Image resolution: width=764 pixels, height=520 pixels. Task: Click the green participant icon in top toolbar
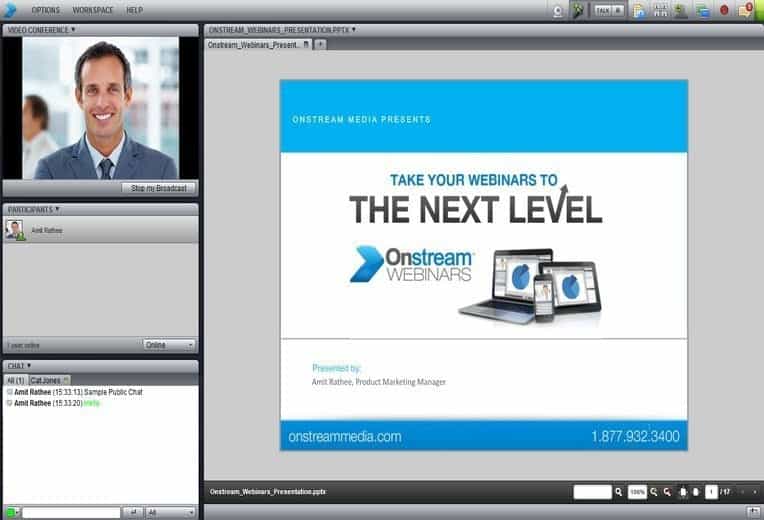coord(681,11)
